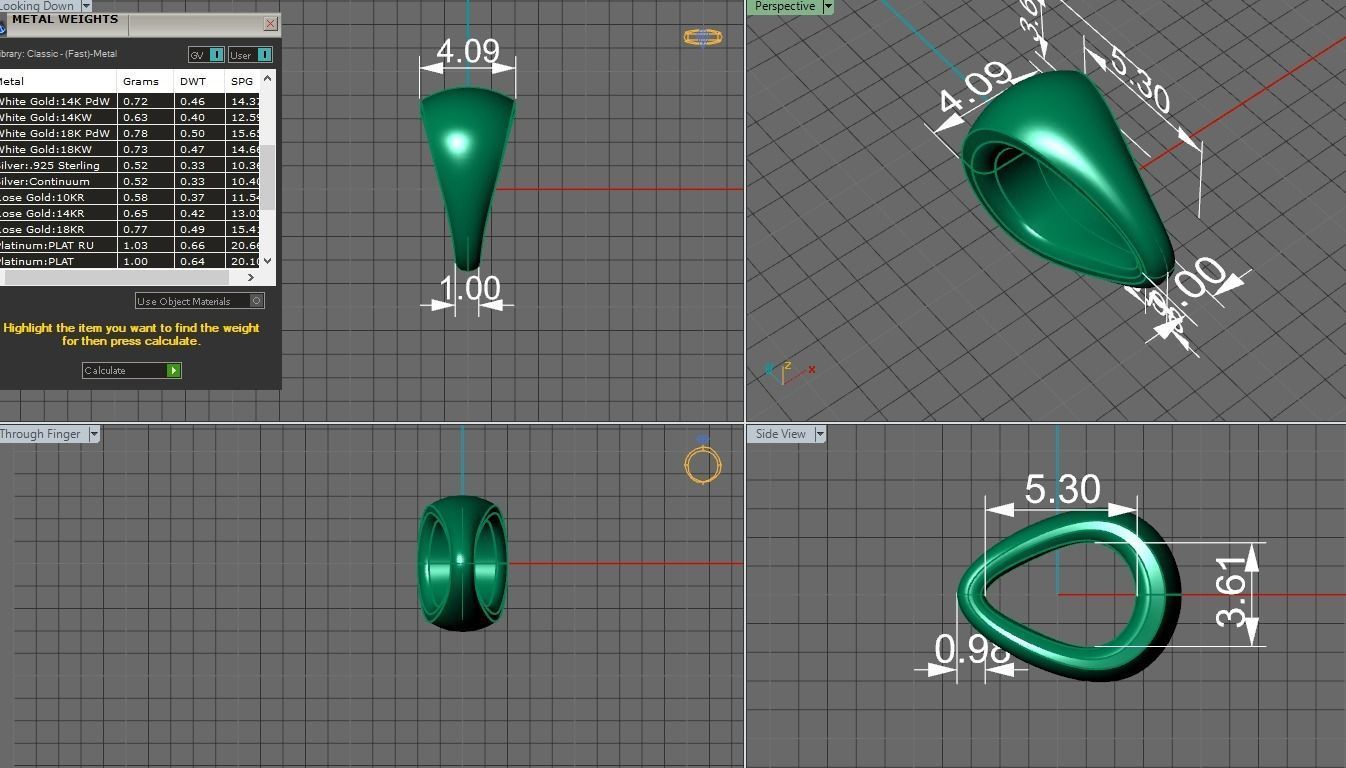Click the DWT column header
The image size is (1346, 768).
click(x=200, y=81)
